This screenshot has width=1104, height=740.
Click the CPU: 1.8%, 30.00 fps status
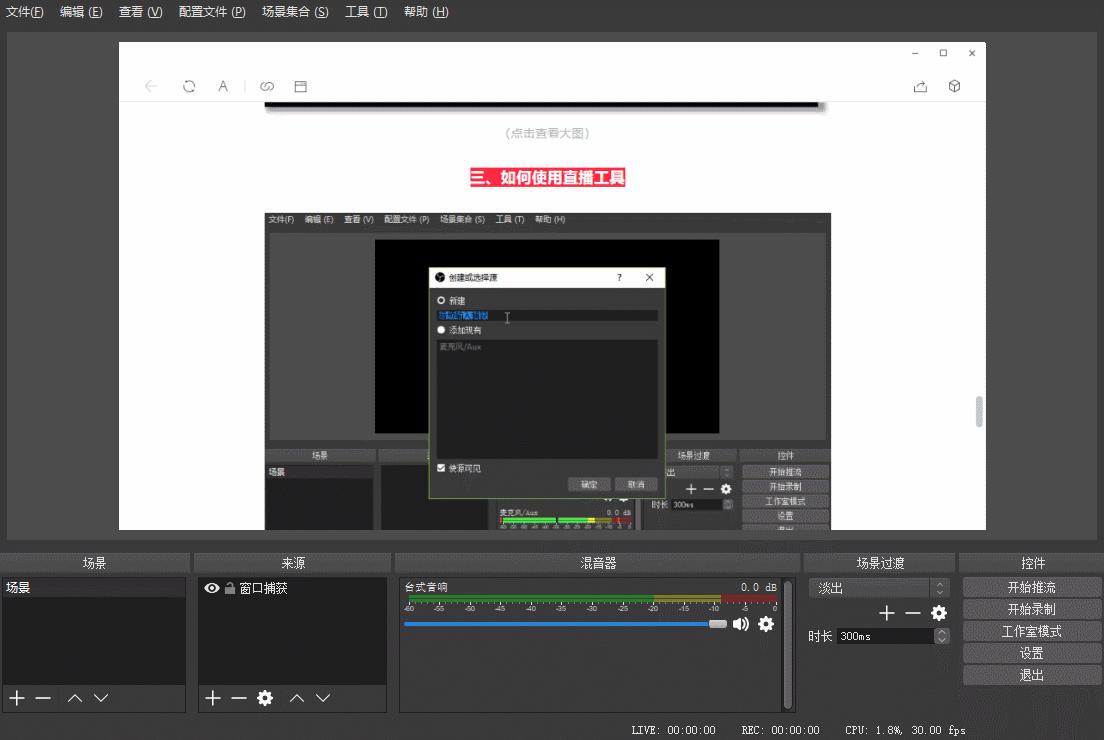click(x=905, y=730)
